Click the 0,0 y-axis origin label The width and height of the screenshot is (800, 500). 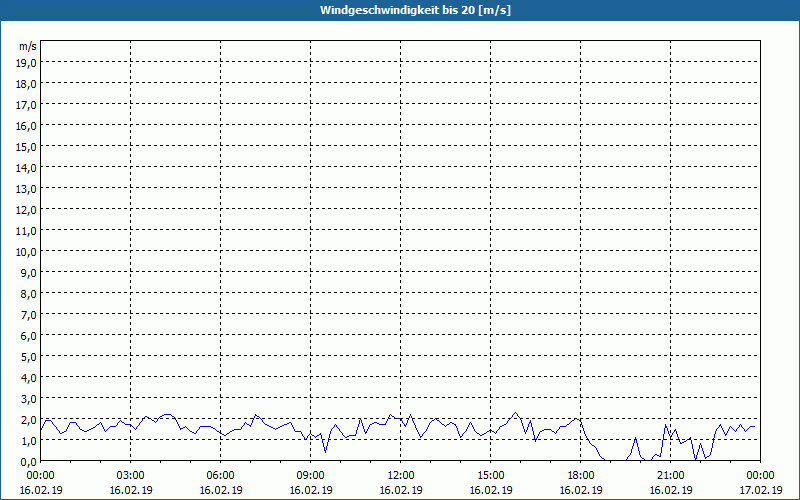pos(28,462)
